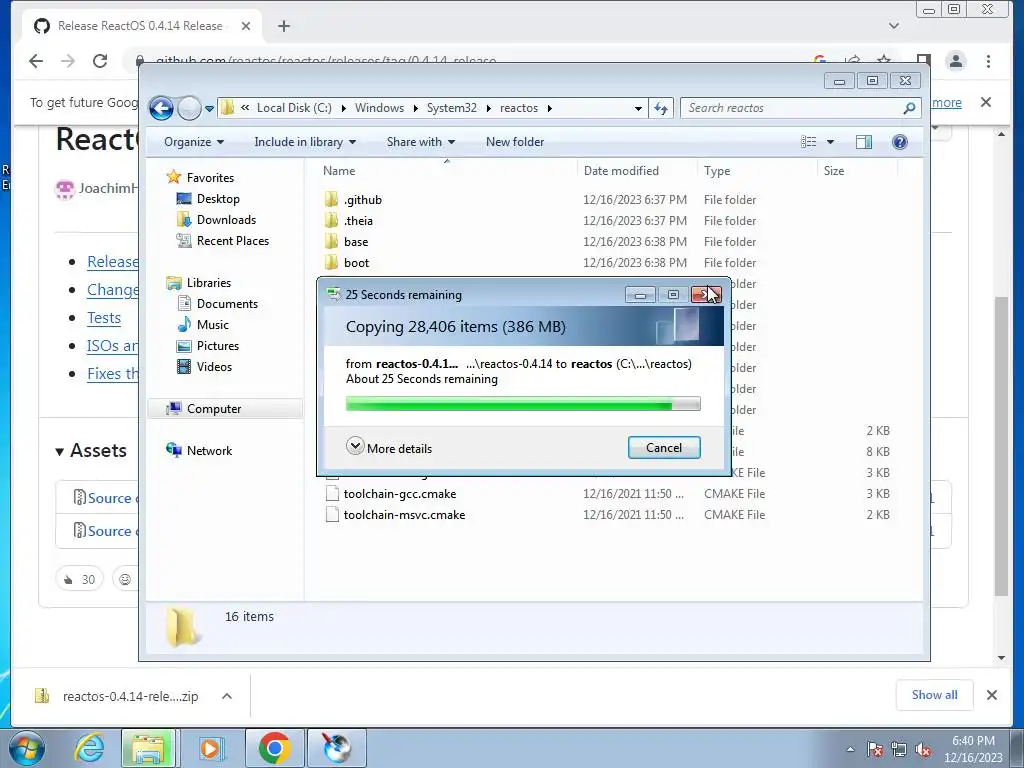Click the Explorer forward navigation arrow
1024x768 pixels.
pyautogui.click(x=189, y=108)
